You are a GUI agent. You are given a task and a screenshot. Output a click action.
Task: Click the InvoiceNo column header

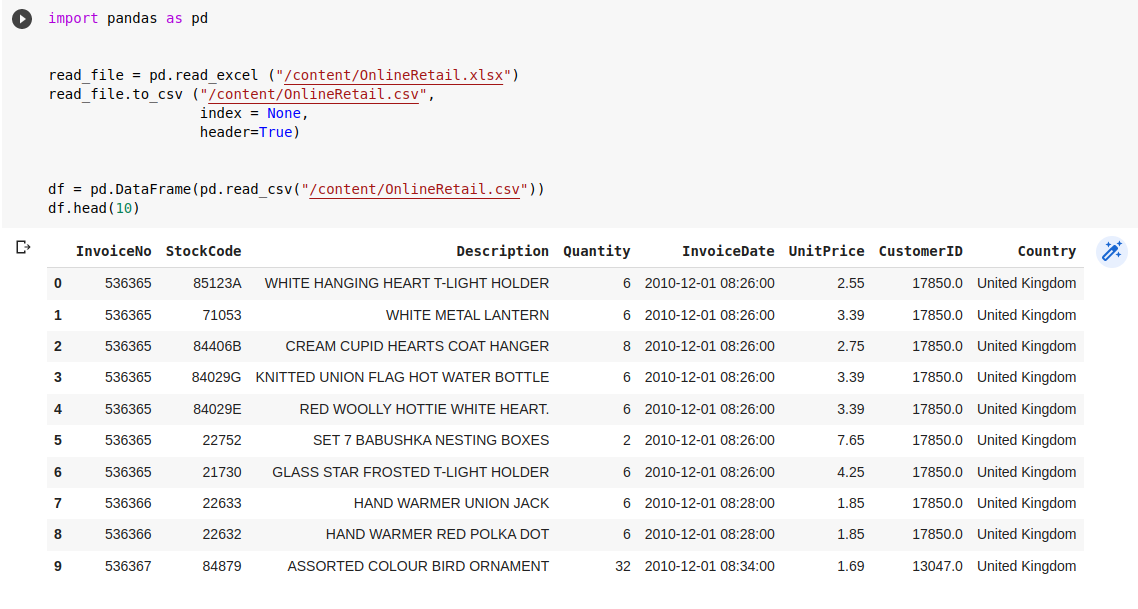(x=114, y=252)
